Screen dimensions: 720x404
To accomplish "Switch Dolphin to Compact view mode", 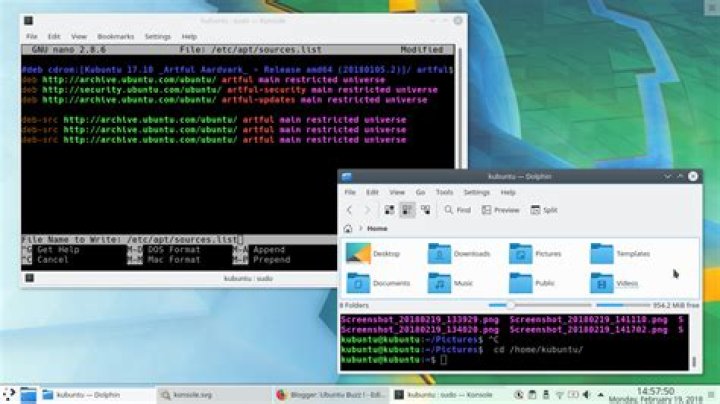I will (x=407, y=210).
